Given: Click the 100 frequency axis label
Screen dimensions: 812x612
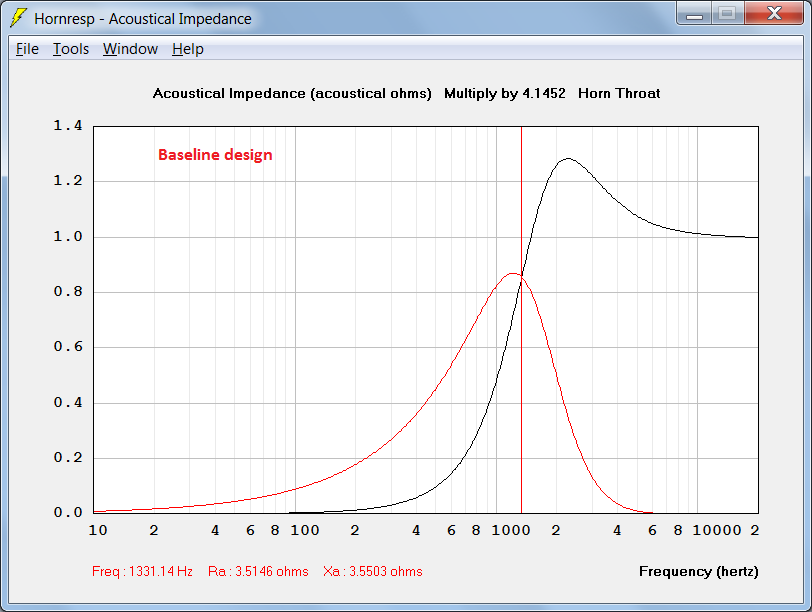Looking at the screenshot, I should (x=304, y=530).
